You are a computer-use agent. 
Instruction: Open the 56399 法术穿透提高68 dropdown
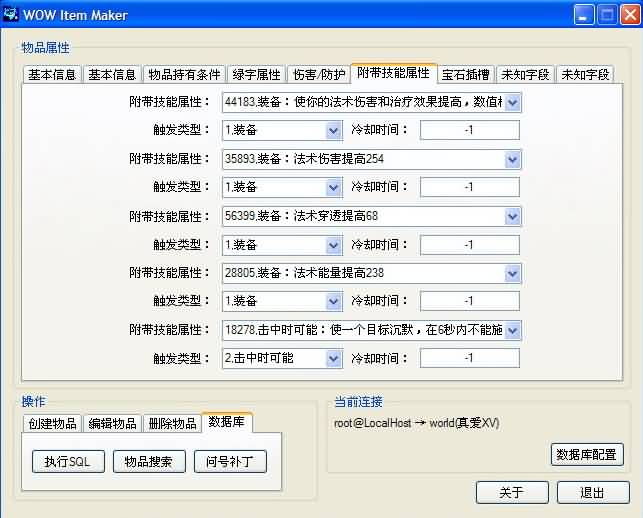coord(513,216)
